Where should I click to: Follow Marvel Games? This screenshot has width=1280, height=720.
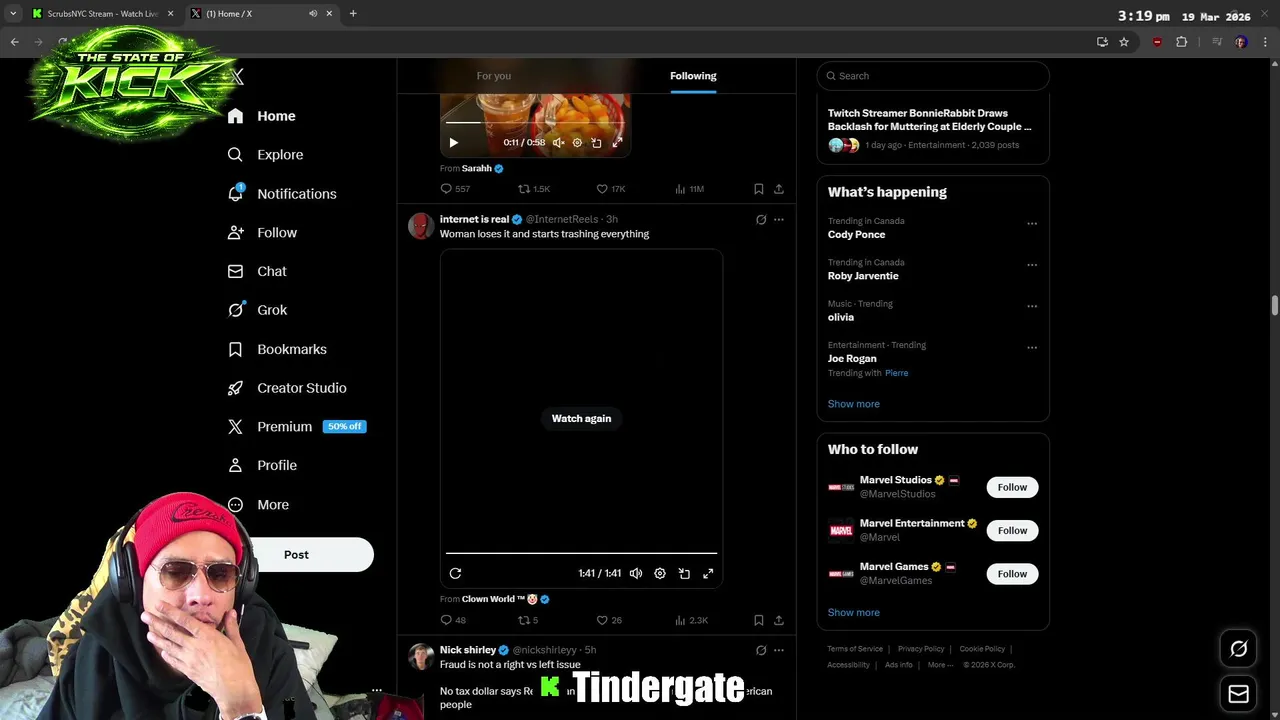[1012, 574]
